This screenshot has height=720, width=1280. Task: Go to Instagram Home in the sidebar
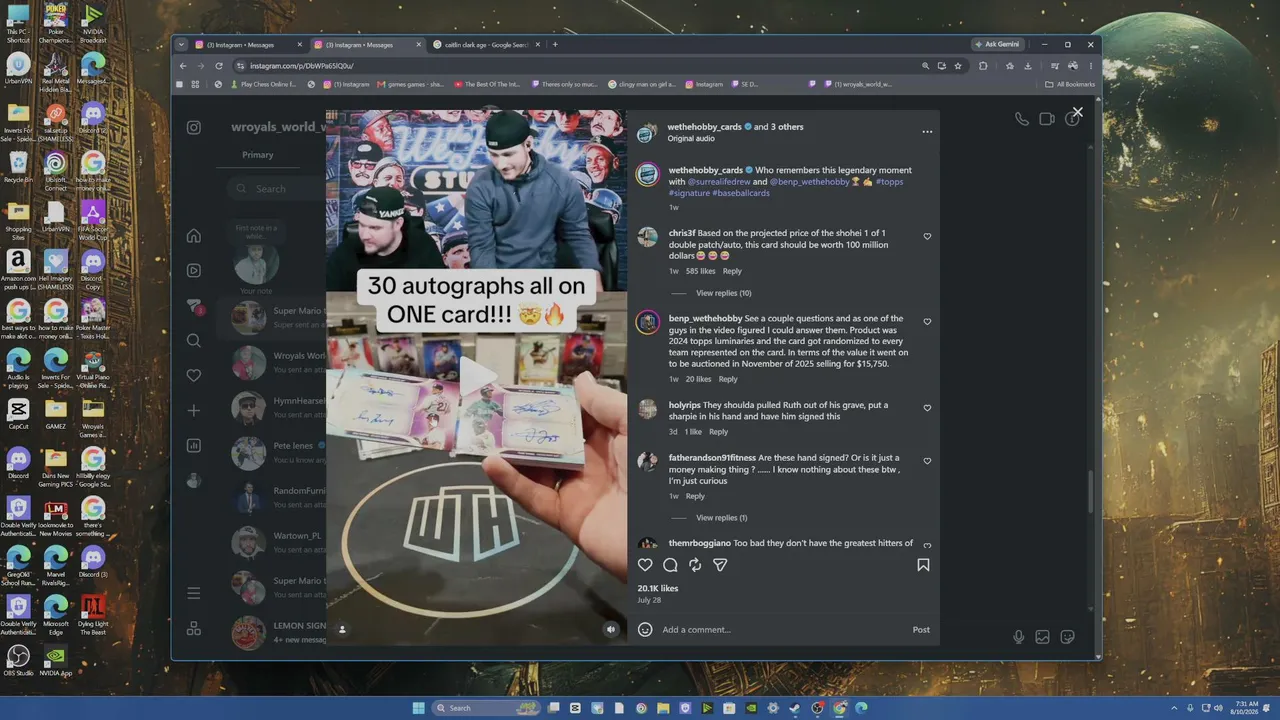194,236
